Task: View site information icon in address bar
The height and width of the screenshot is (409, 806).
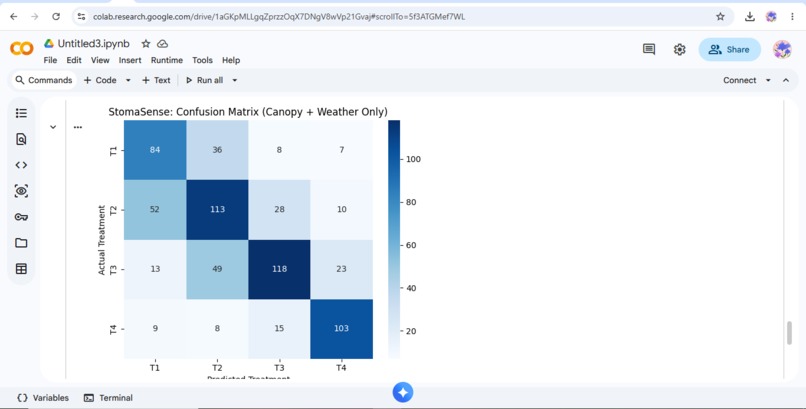Action: pyautogui.click(x=81, y=16)
